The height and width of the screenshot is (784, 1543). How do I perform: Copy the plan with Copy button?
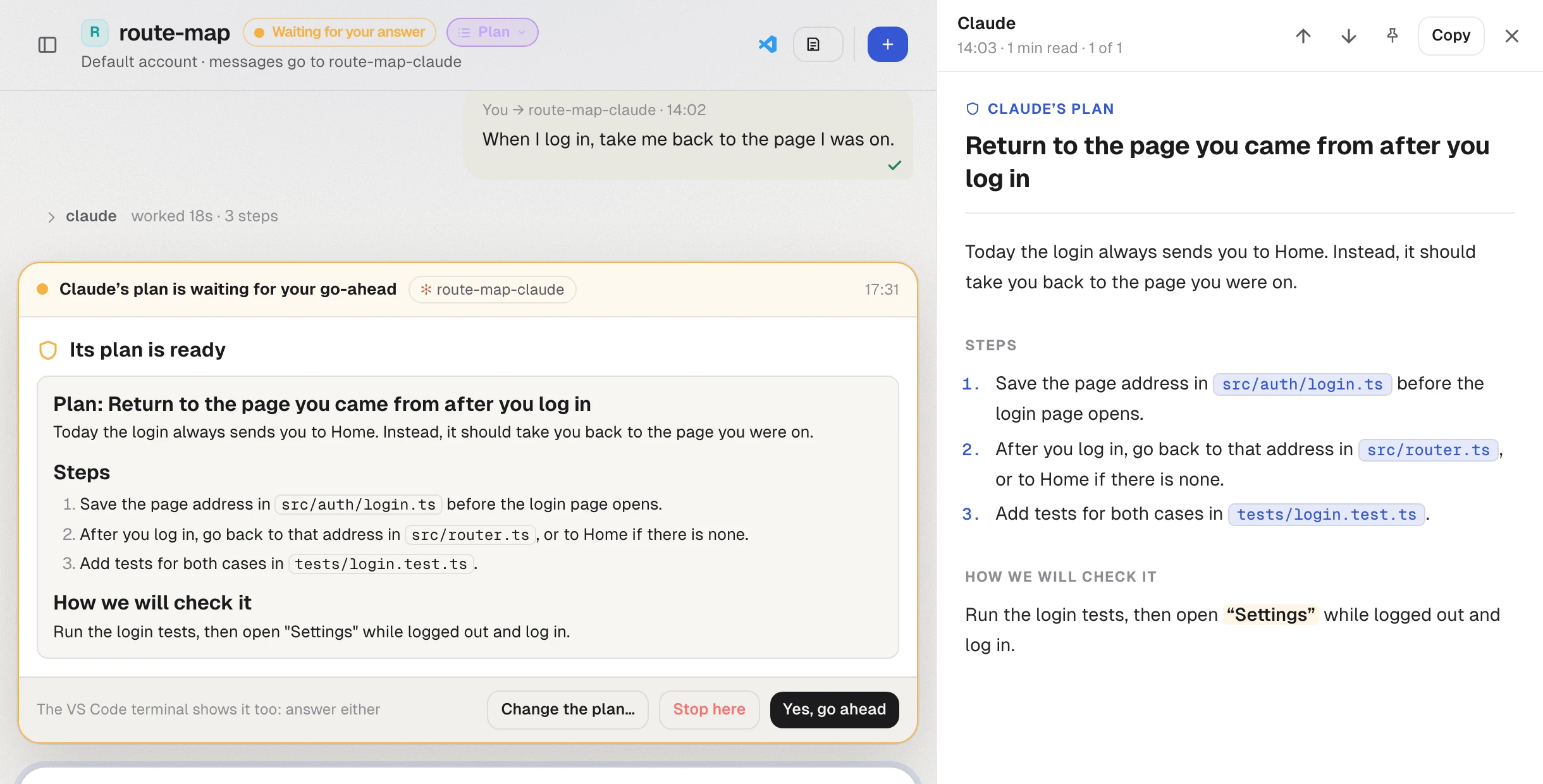pos(1451,35)
